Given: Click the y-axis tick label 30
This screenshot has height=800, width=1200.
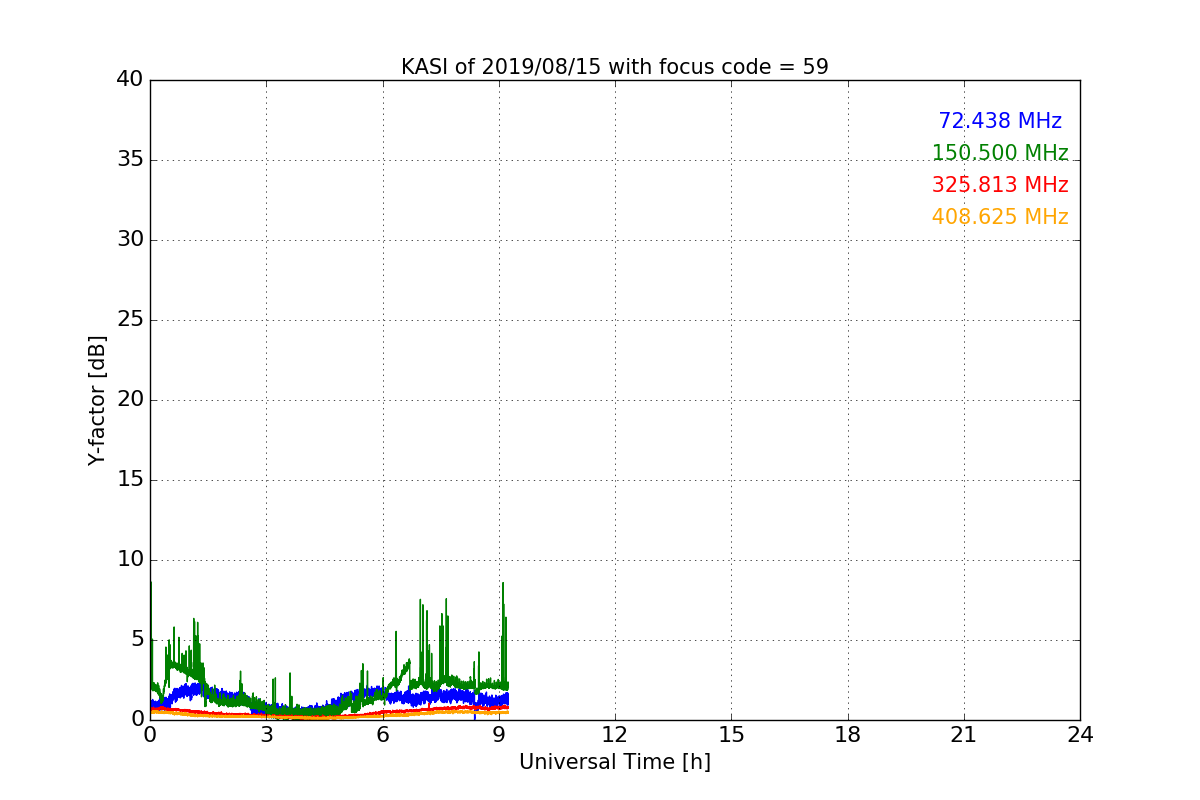Looking at the screenshot, I should click(x=130, y=240).
